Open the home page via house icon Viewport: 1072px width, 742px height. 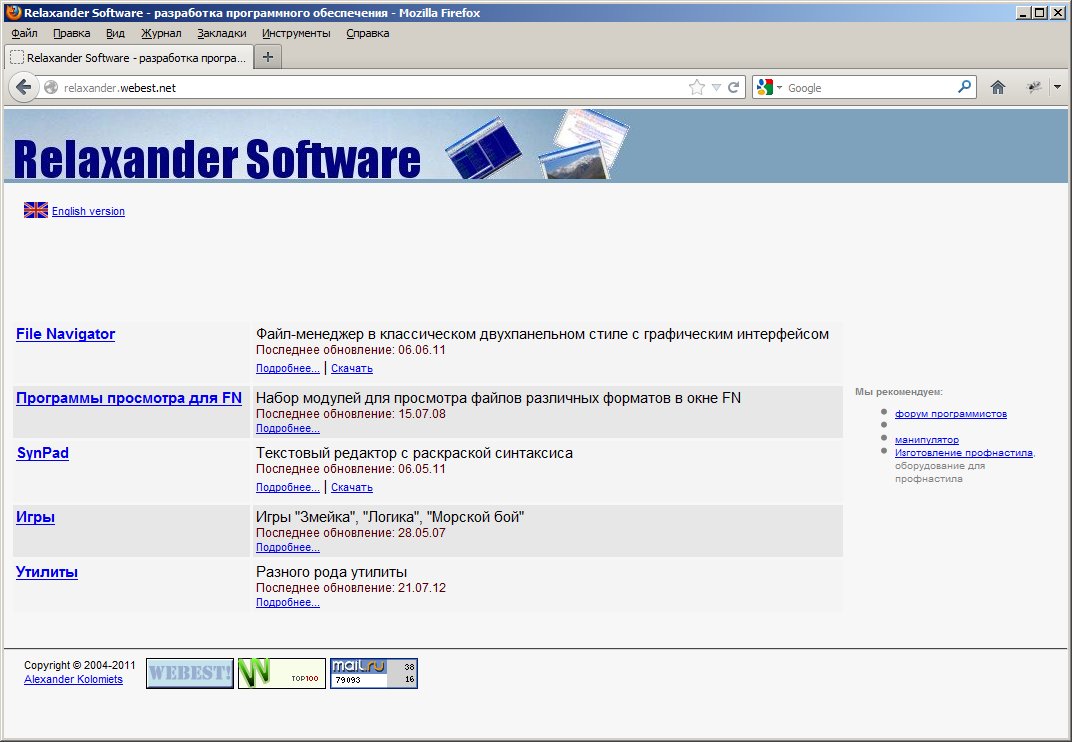point(997,88)
